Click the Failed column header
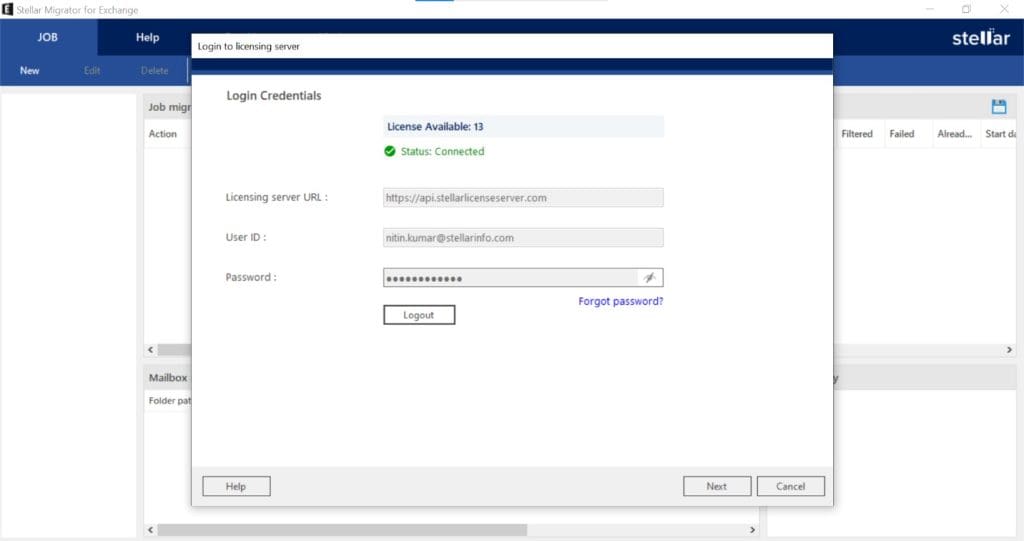 click(x=902, y=134)
